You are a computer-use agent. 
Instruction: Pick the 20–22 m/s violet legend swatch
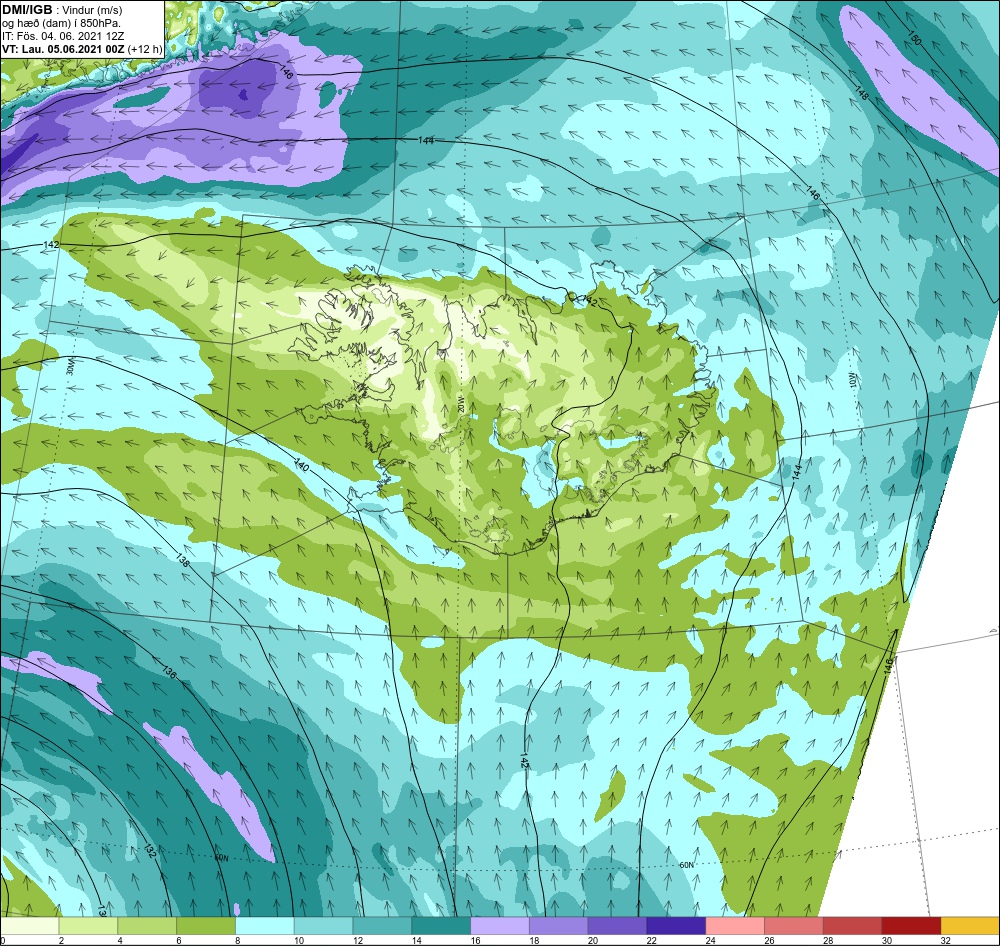617,926
